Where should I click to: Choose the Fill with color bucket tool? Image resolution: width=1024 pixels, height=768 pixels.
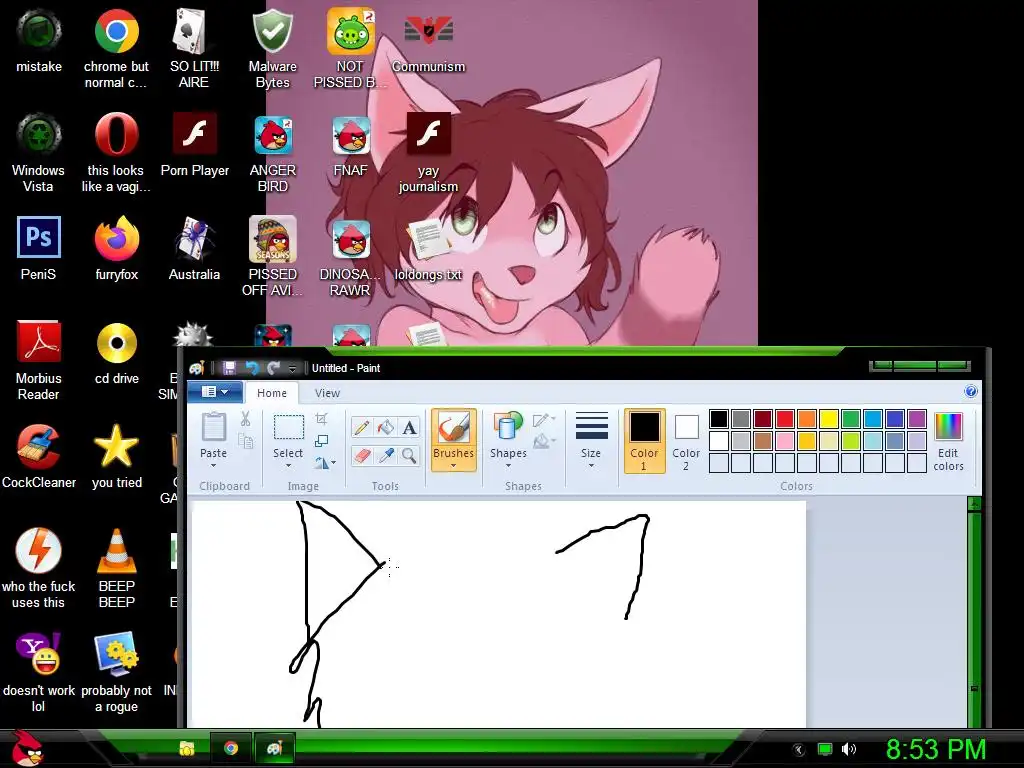pos(385,428)
